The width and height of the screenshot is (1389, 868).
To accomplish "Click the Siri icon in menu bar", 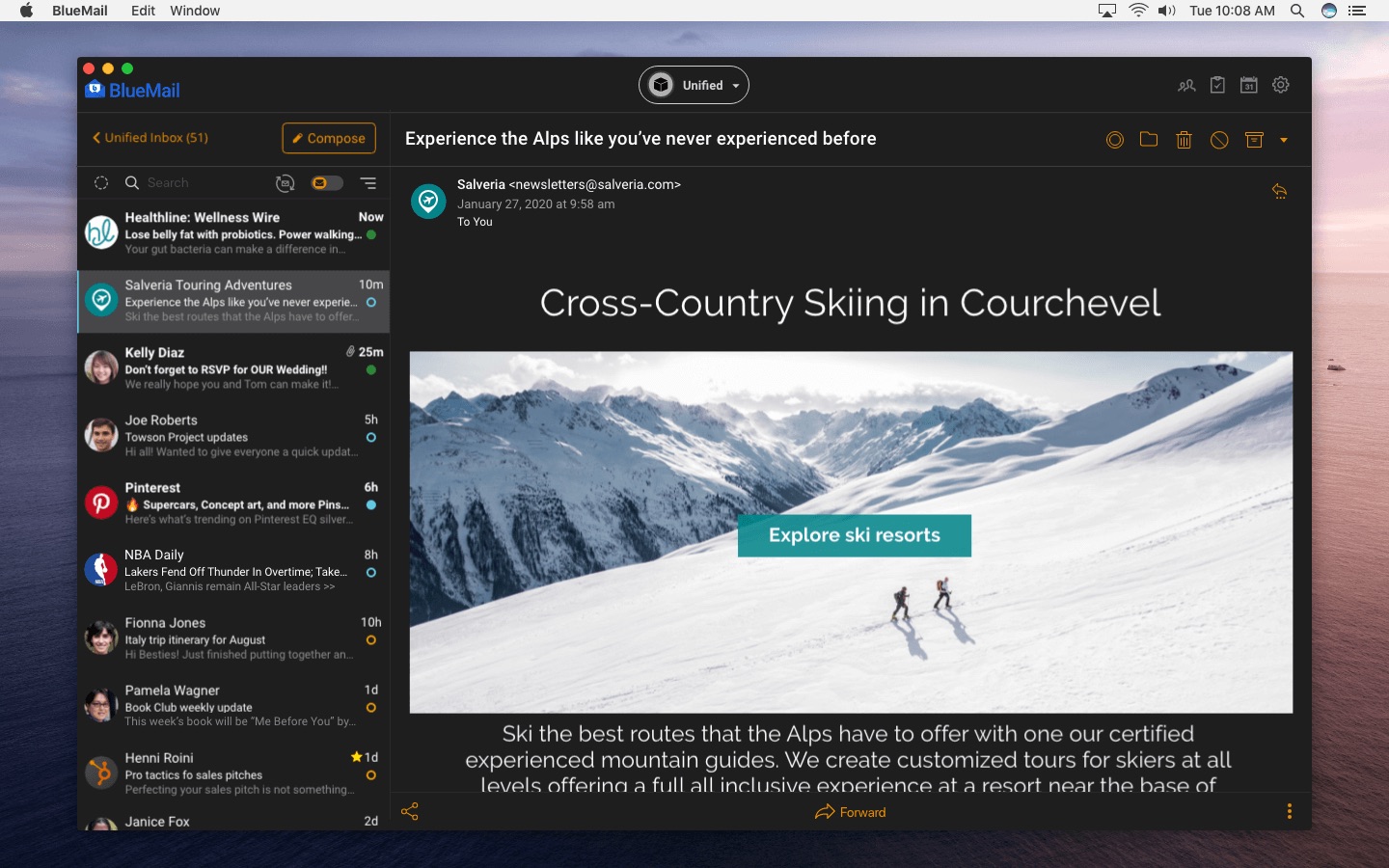I will click(1329, 11).
